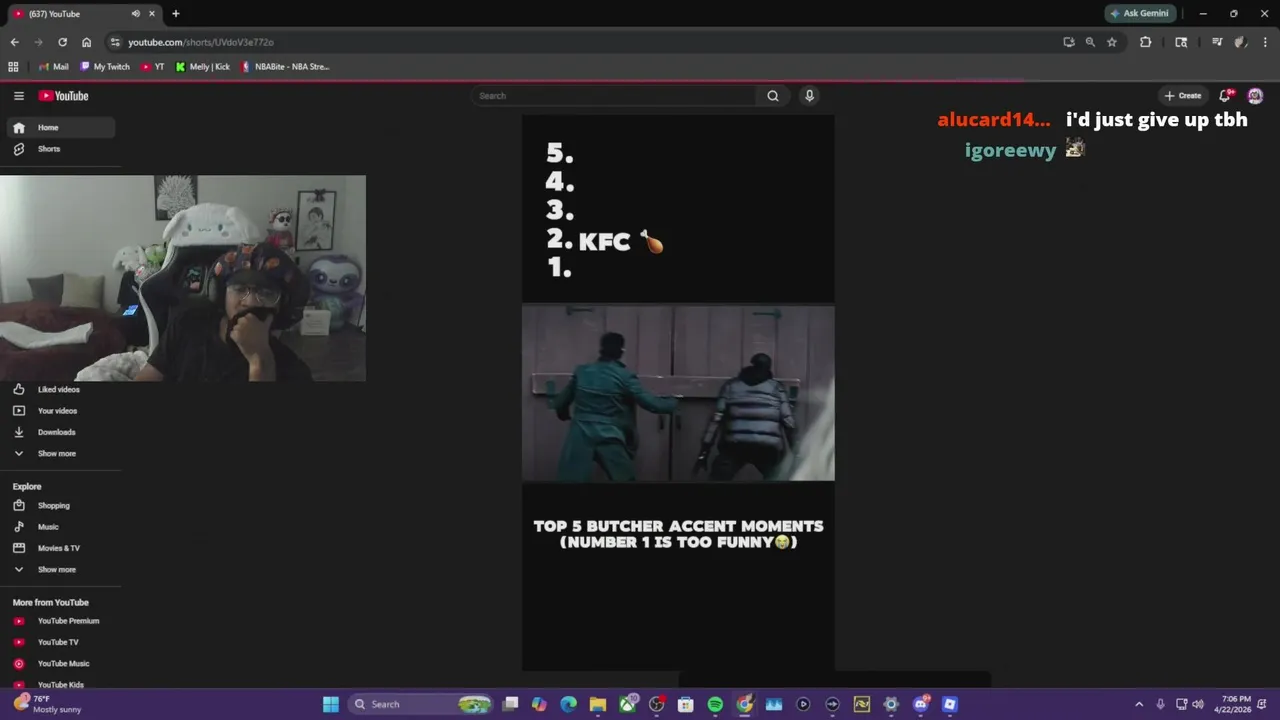The width and height of the screenshot is (1280, 720).
Task: Click the search magnifier button on YouTube
Action: point(773,96)
